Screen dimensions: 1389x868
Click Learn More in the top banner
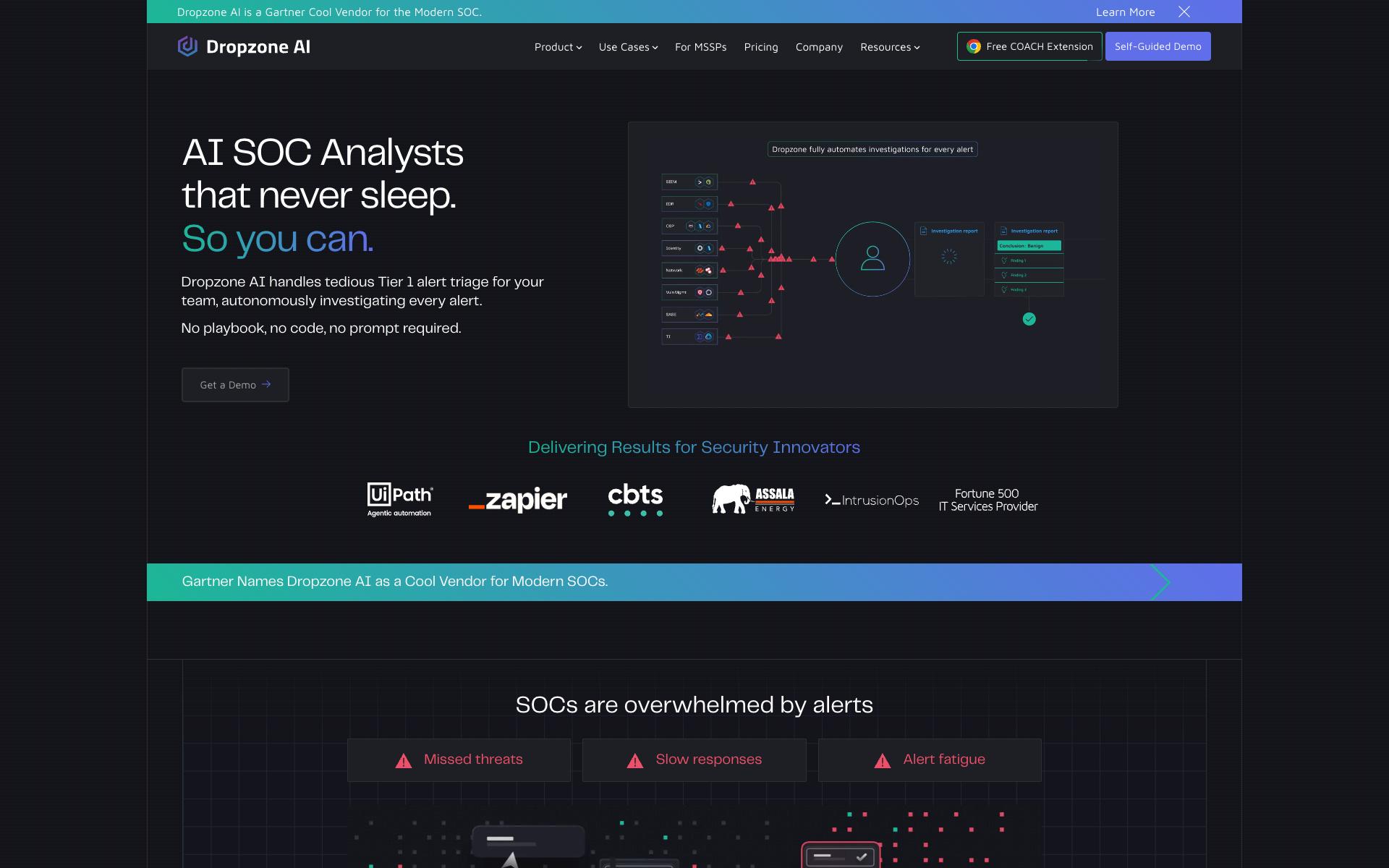(1125, 12)
